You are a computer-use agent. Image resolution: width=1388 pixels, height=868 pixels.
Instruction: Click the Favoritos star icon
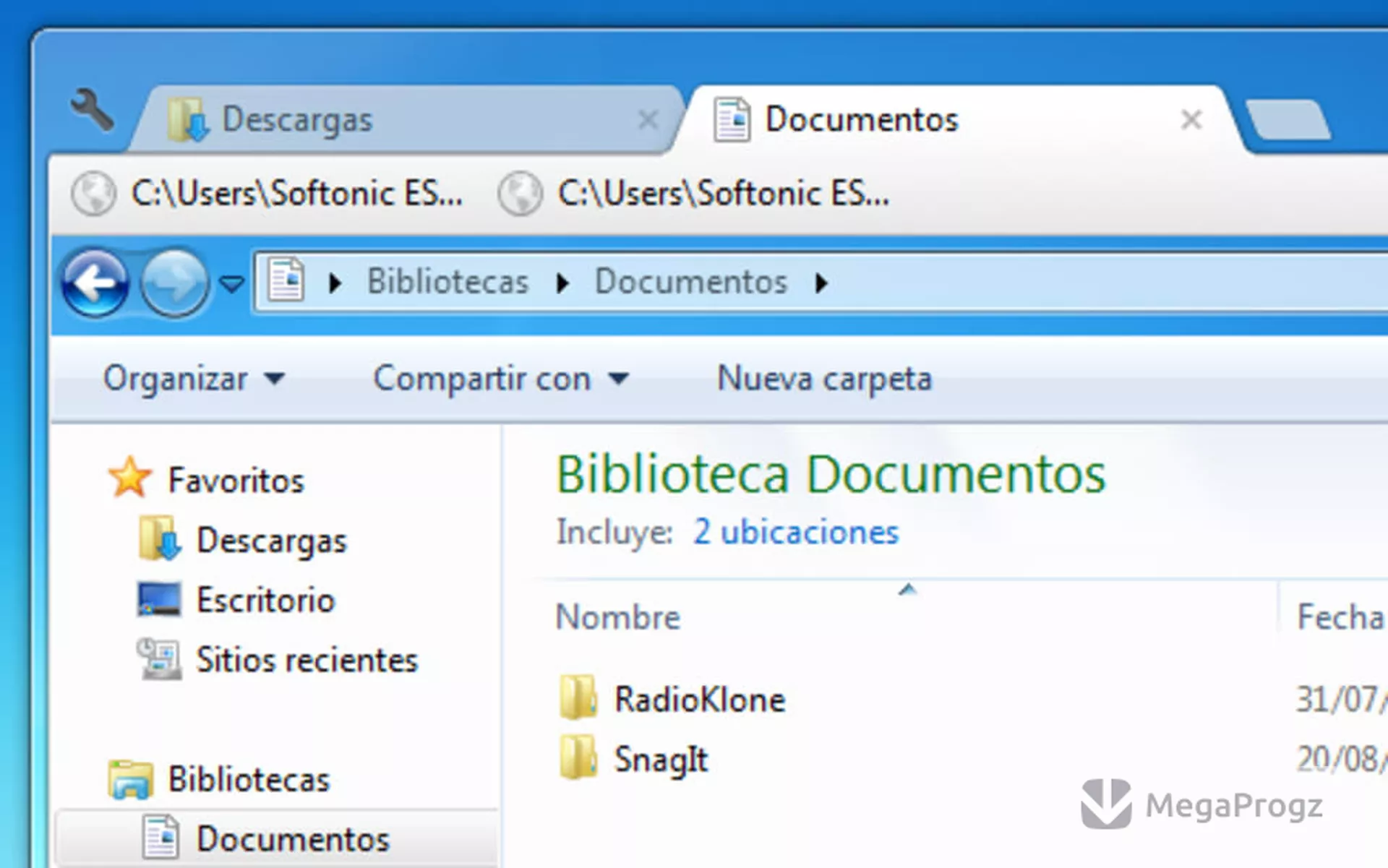click(x=130, y=478)
